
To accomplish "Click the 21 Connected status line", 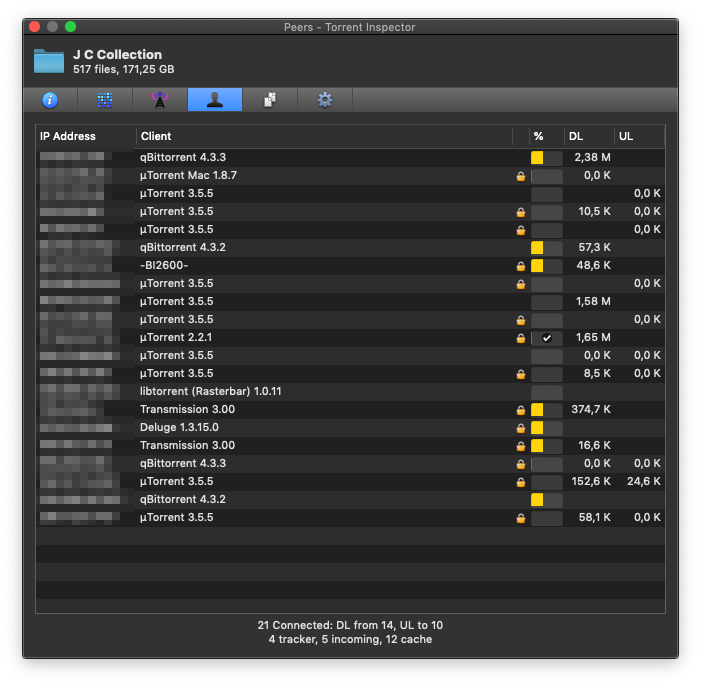I will tap(350, 625).
